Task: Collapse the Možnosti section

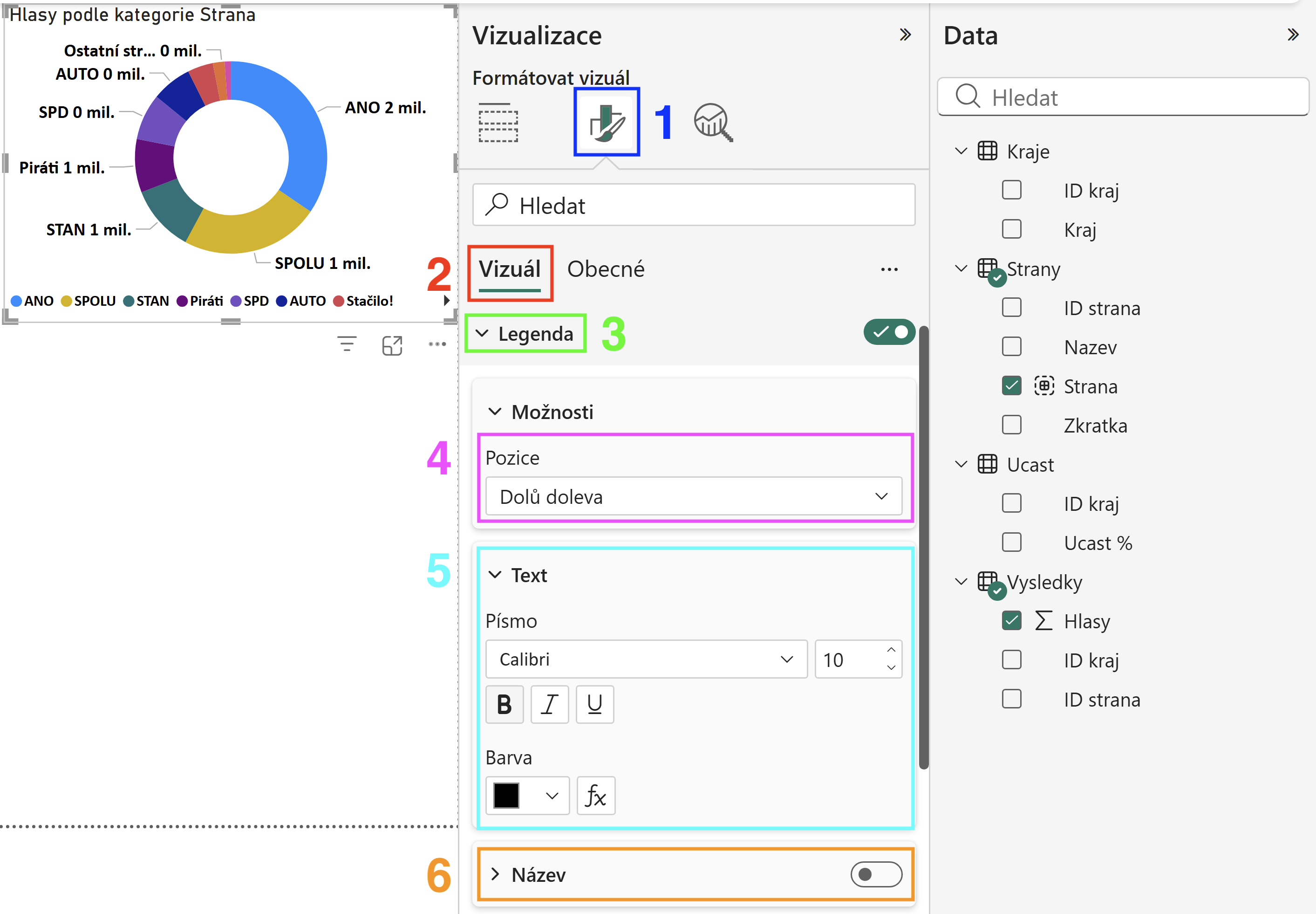Action: 495,412
